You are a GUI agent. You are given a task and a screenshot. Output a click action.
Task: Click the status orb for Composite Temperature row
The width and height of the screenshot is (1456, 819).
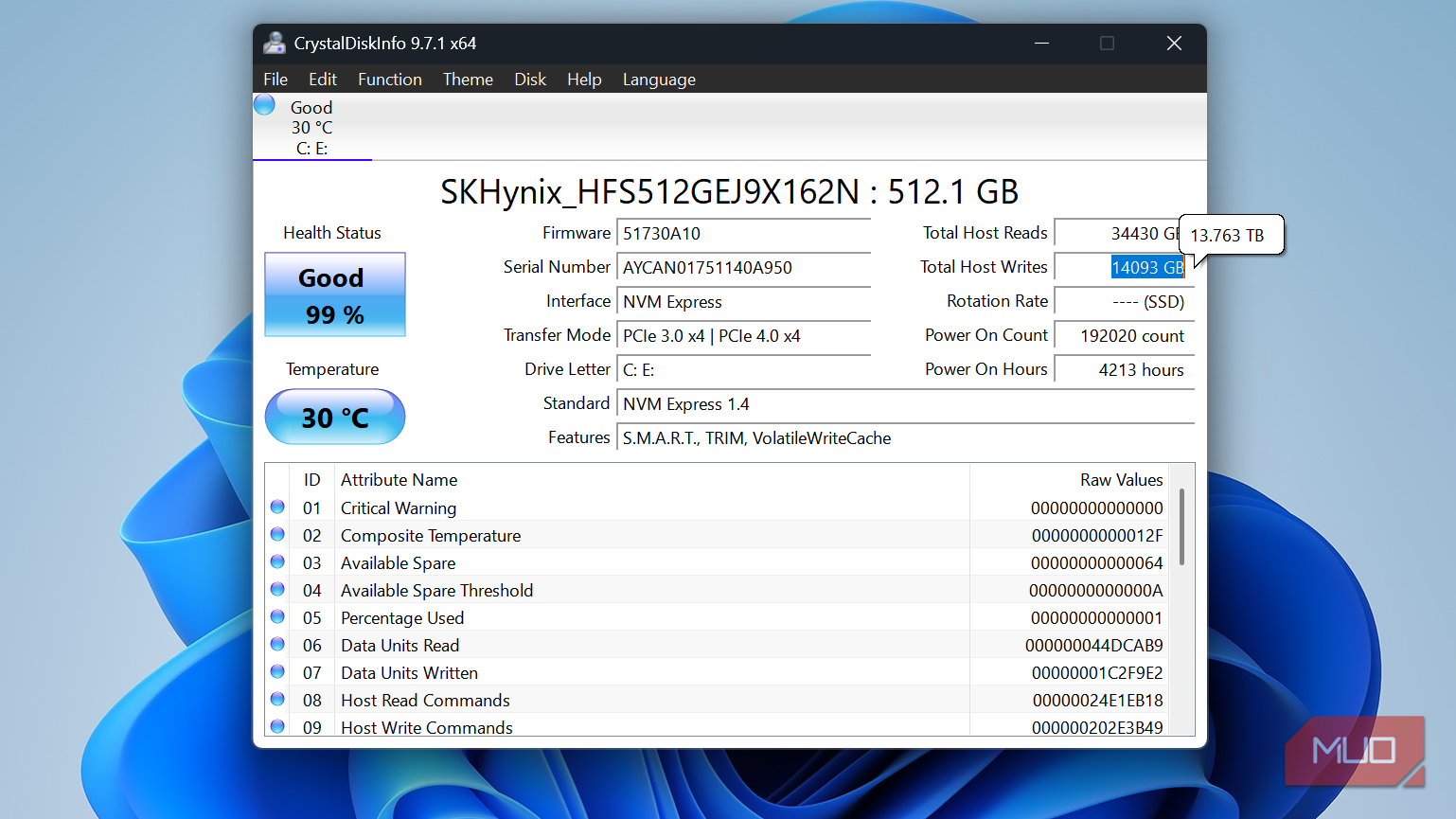(x=277, y=534)
